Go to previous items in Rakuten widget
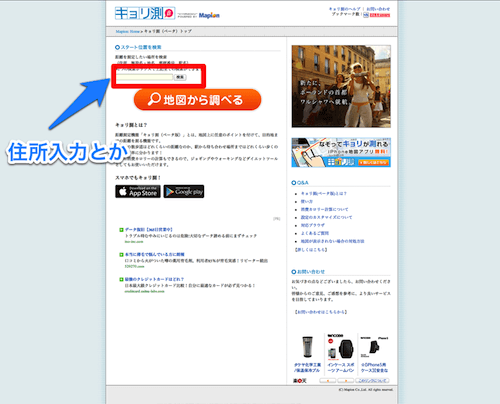 pyautogui.click(x=328, y=380)
